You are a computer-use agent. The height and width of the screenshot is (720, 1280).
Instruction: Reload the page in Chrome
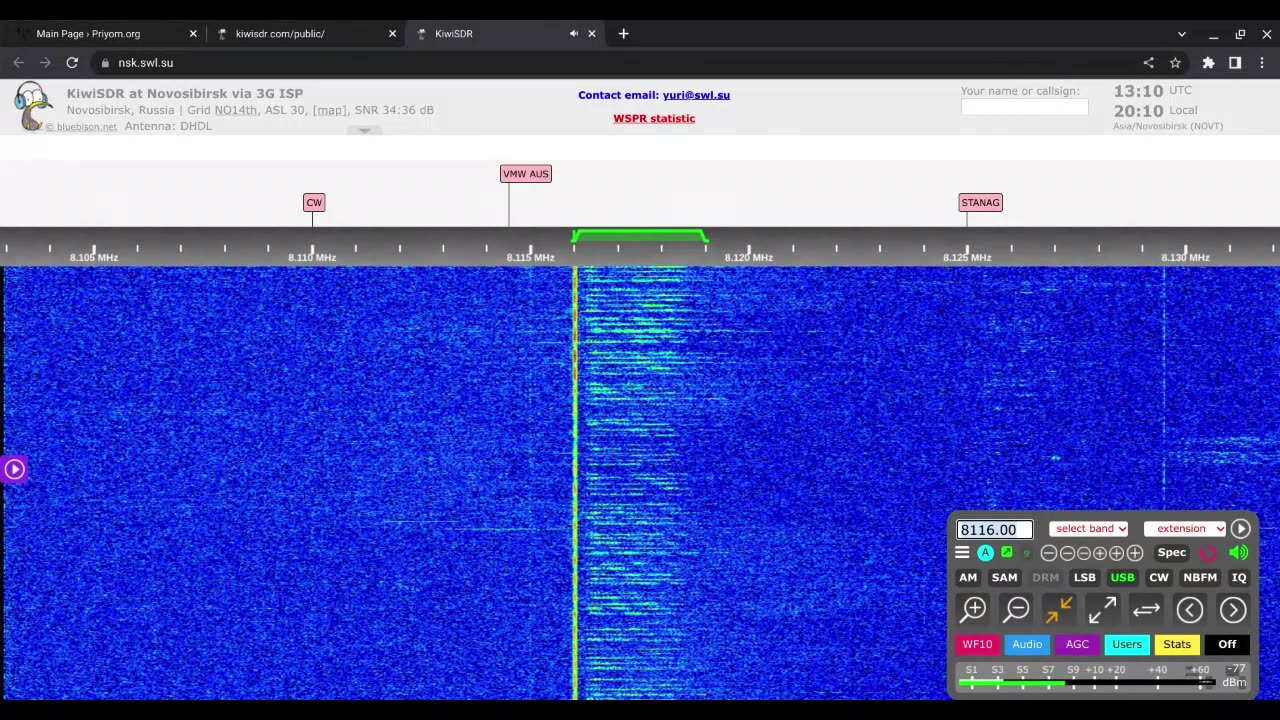pyautogui.click(x=72, y=62)
